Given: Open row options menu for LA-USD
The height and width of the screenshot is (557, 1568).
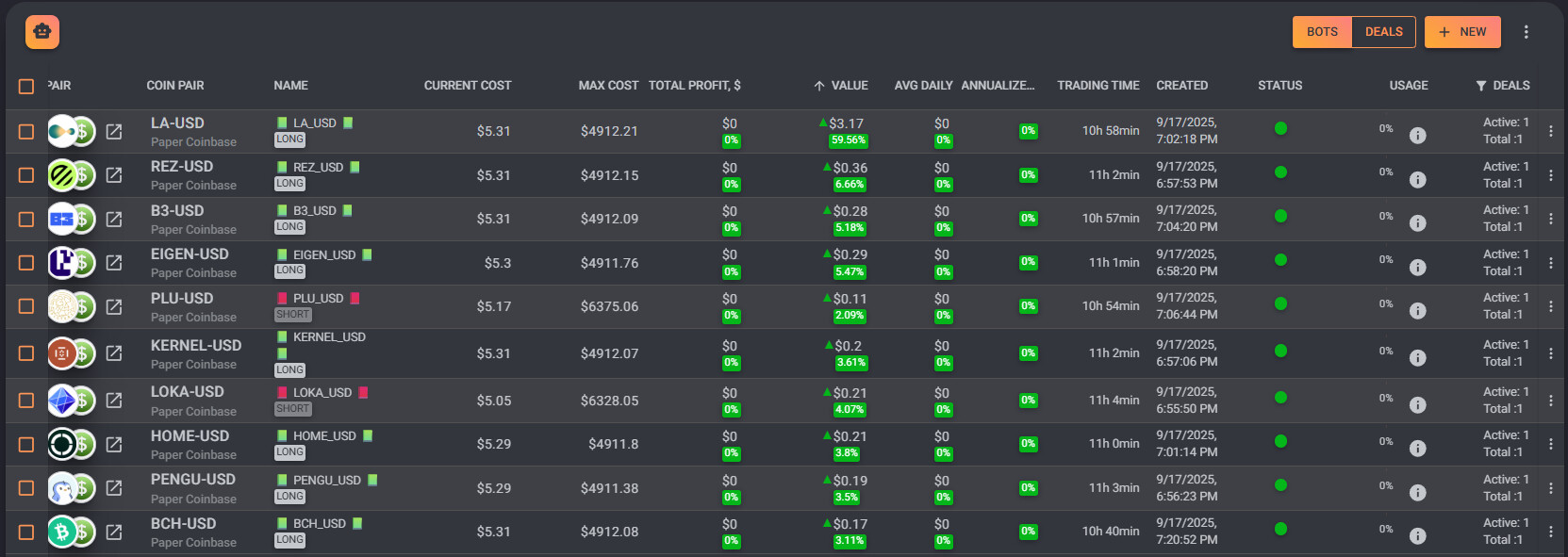Looking at the screenshot, I should click(x=1550, y=131).
